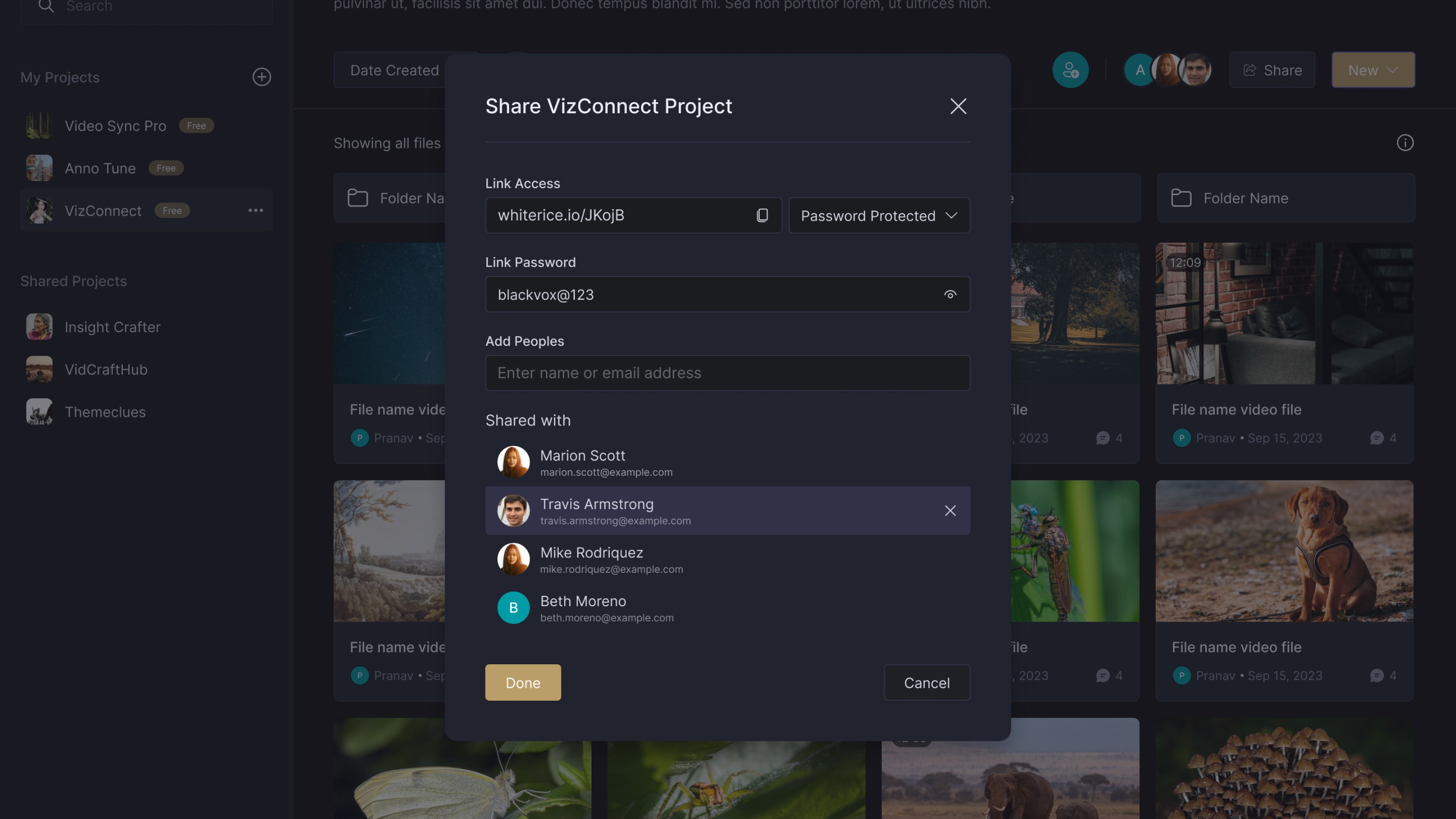Close the Share VizConnect Project dialog
This screenshot has width=1456, height=819.
[958, 106]
